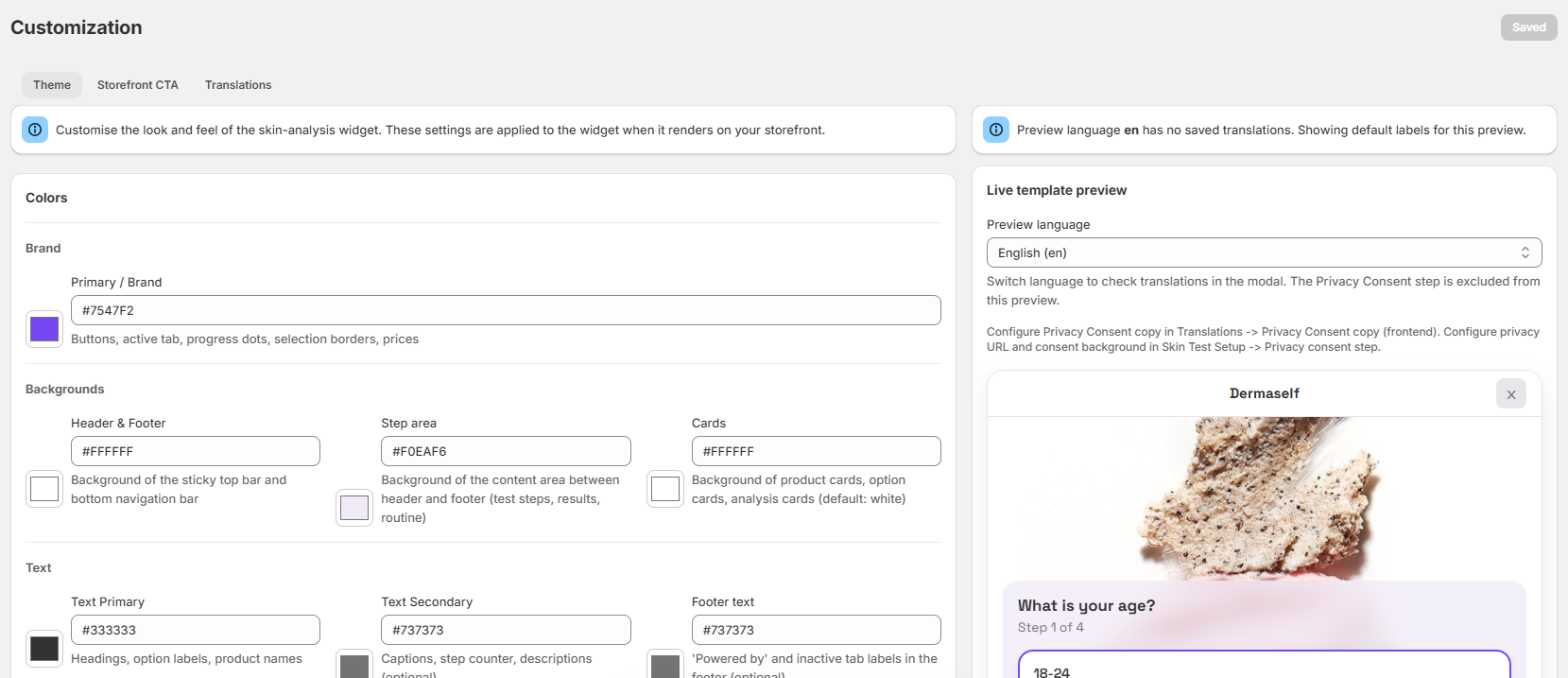Click the info icon in the customise banner

tap(35, 130)
